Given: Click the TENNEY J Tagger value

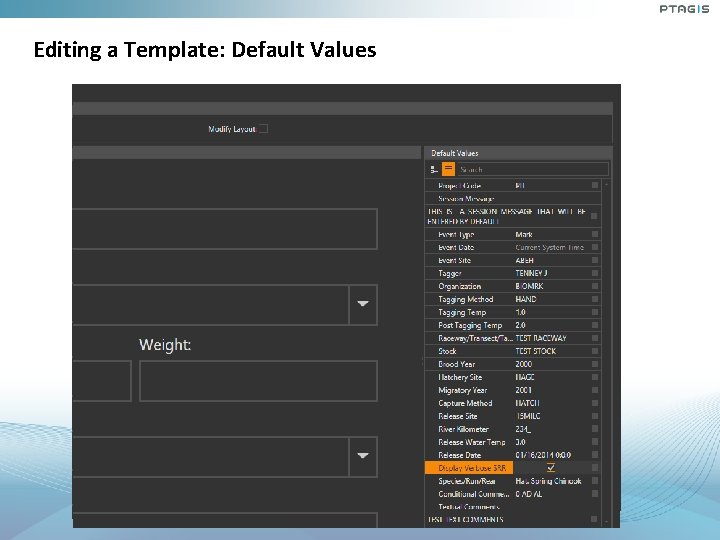Looking at the screenshot, I should click(x=531, y=273).
